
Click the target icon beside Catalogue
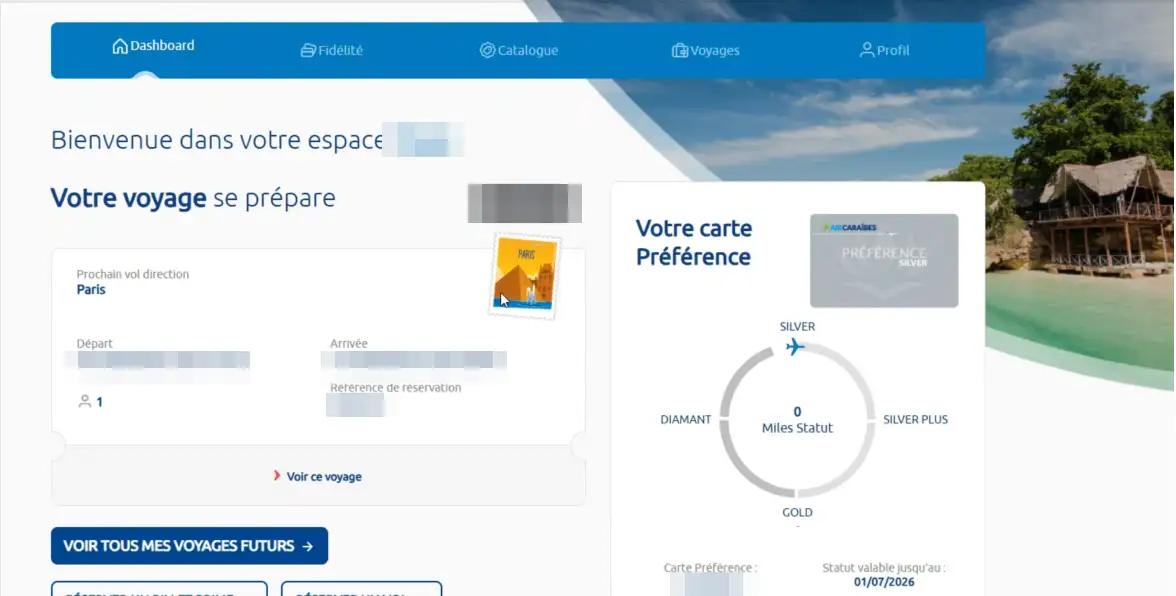(488, 50)
